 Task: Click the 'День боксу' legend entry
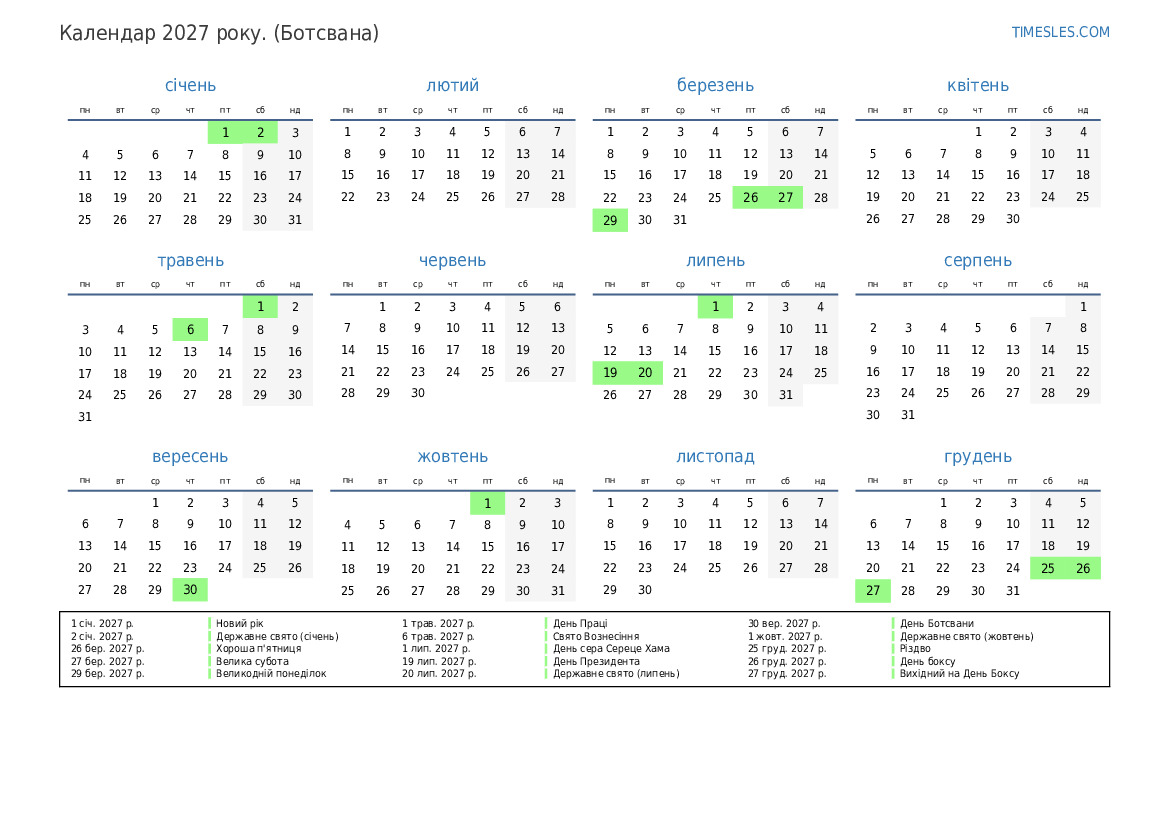927,661
